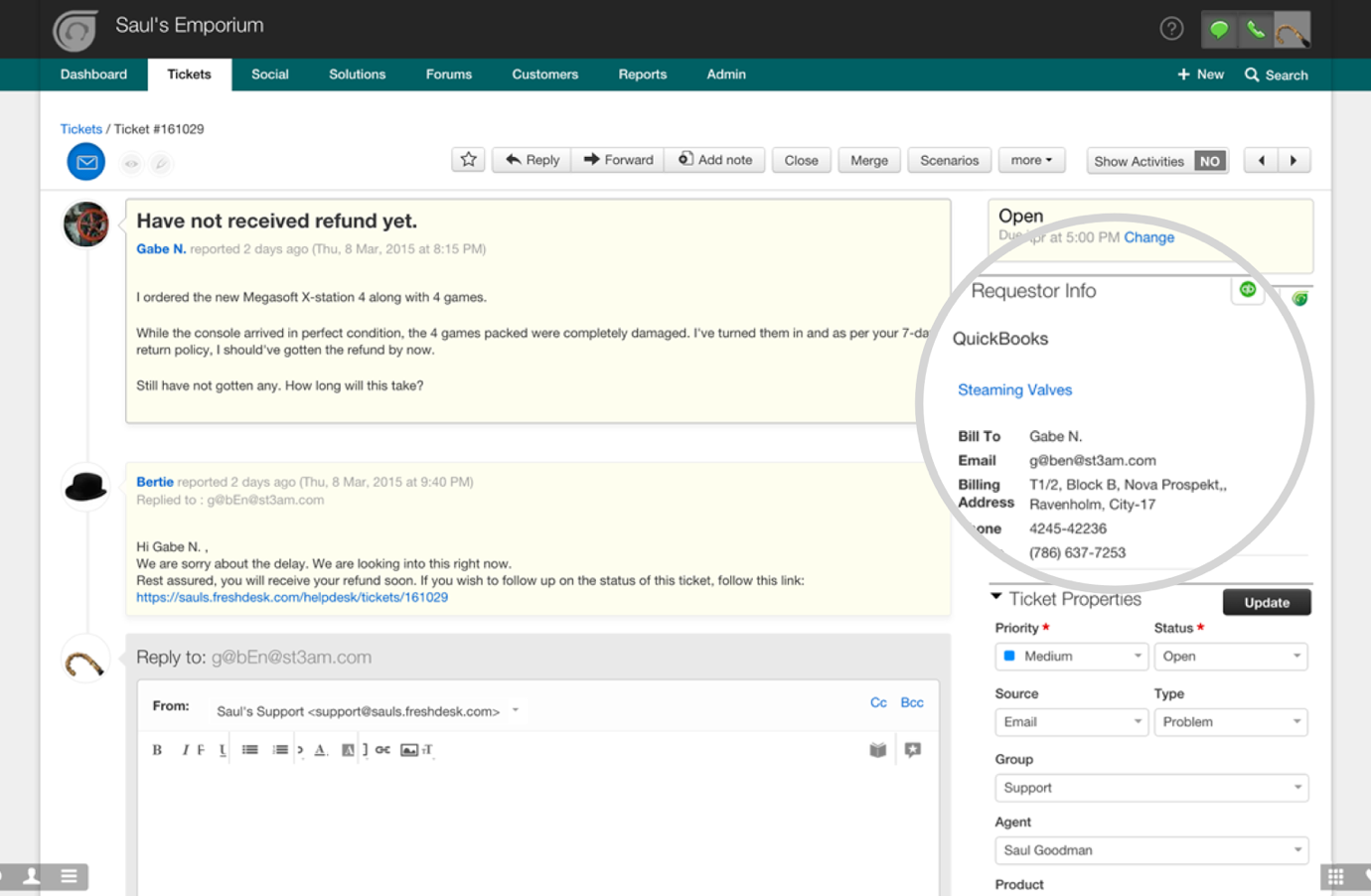Click the blue email ticket icon
This screenshot has width=1371, height=896.
click(x=86, y=162)
